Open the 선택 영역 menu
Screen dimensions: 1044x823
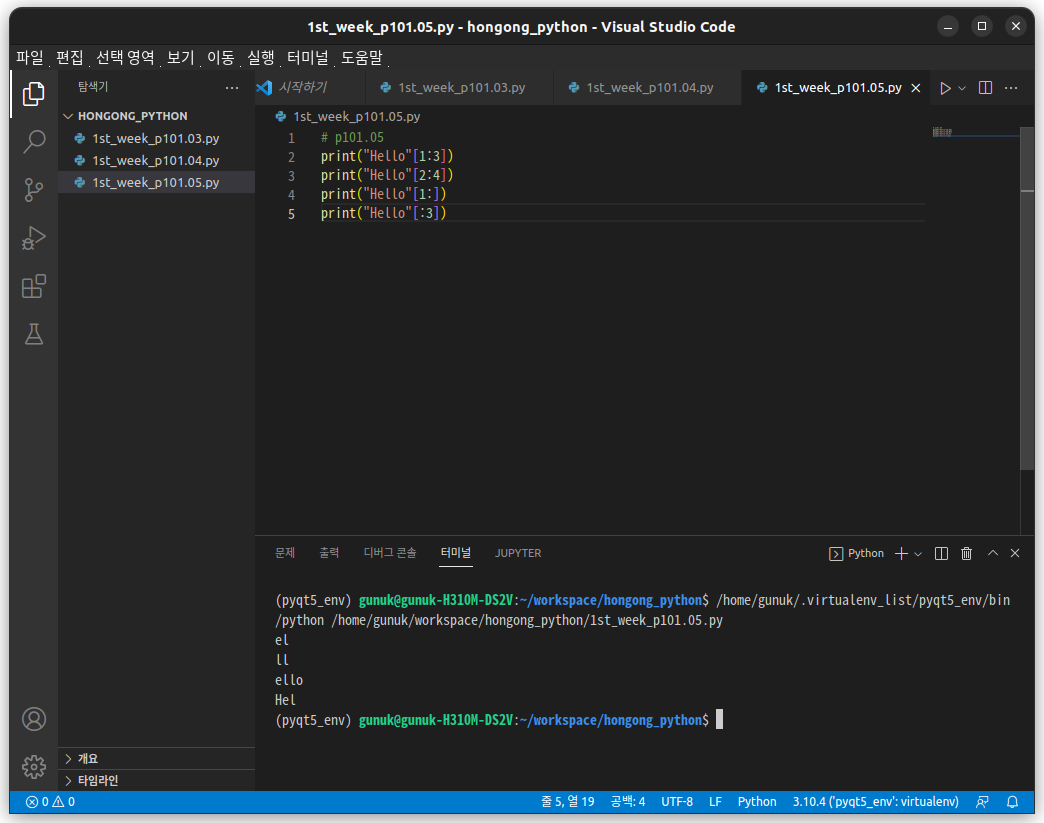125,58
